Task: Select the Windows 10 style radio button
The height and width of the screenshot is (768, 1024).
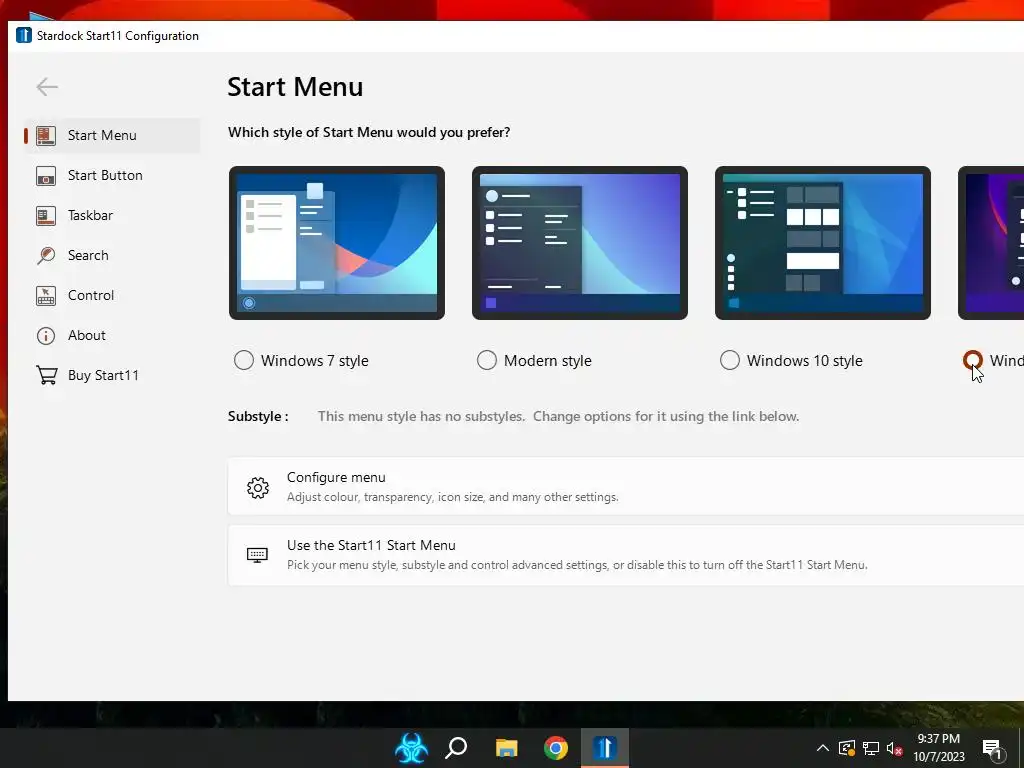Action: [x=729, y=360]
